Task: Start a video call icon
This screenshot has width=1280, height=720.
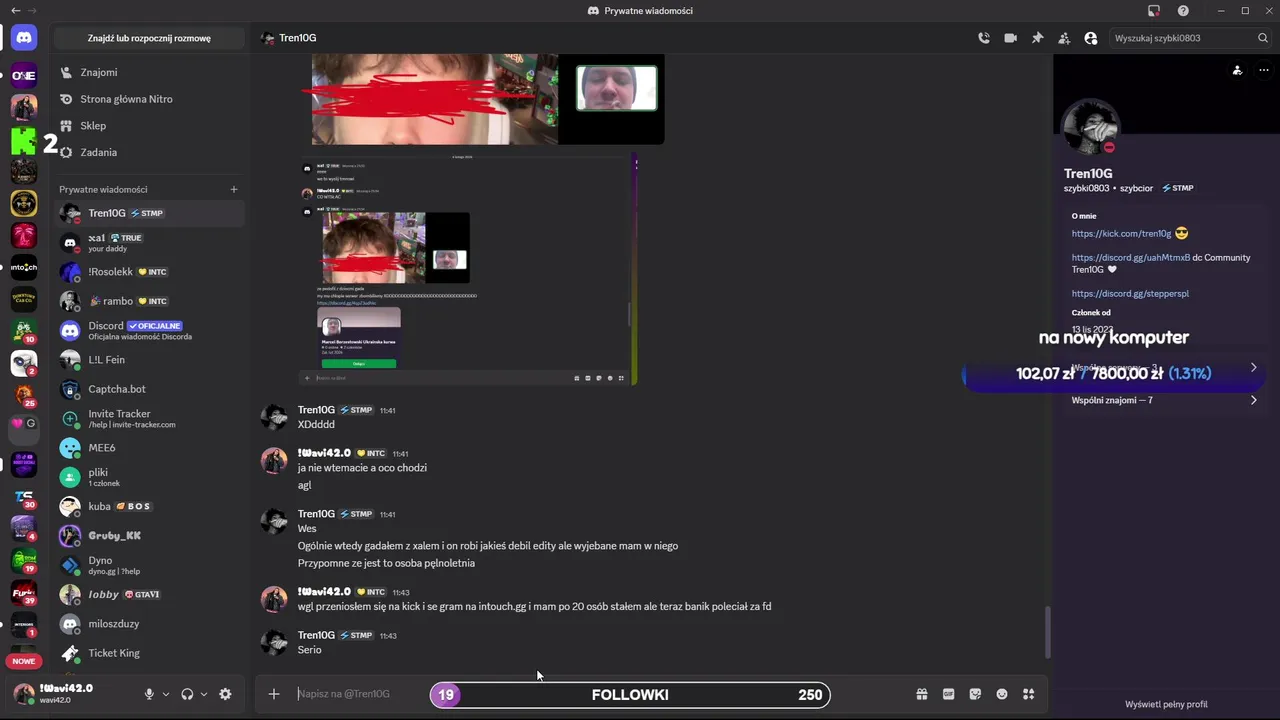Action: point(1011,38)
